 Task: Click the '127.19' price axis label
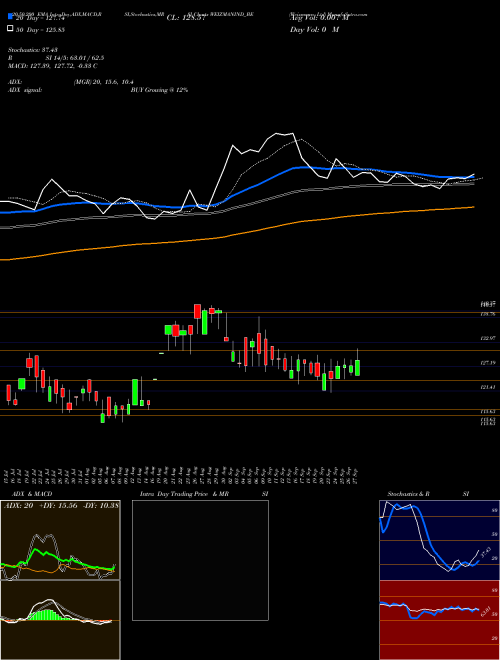(488, 362)
